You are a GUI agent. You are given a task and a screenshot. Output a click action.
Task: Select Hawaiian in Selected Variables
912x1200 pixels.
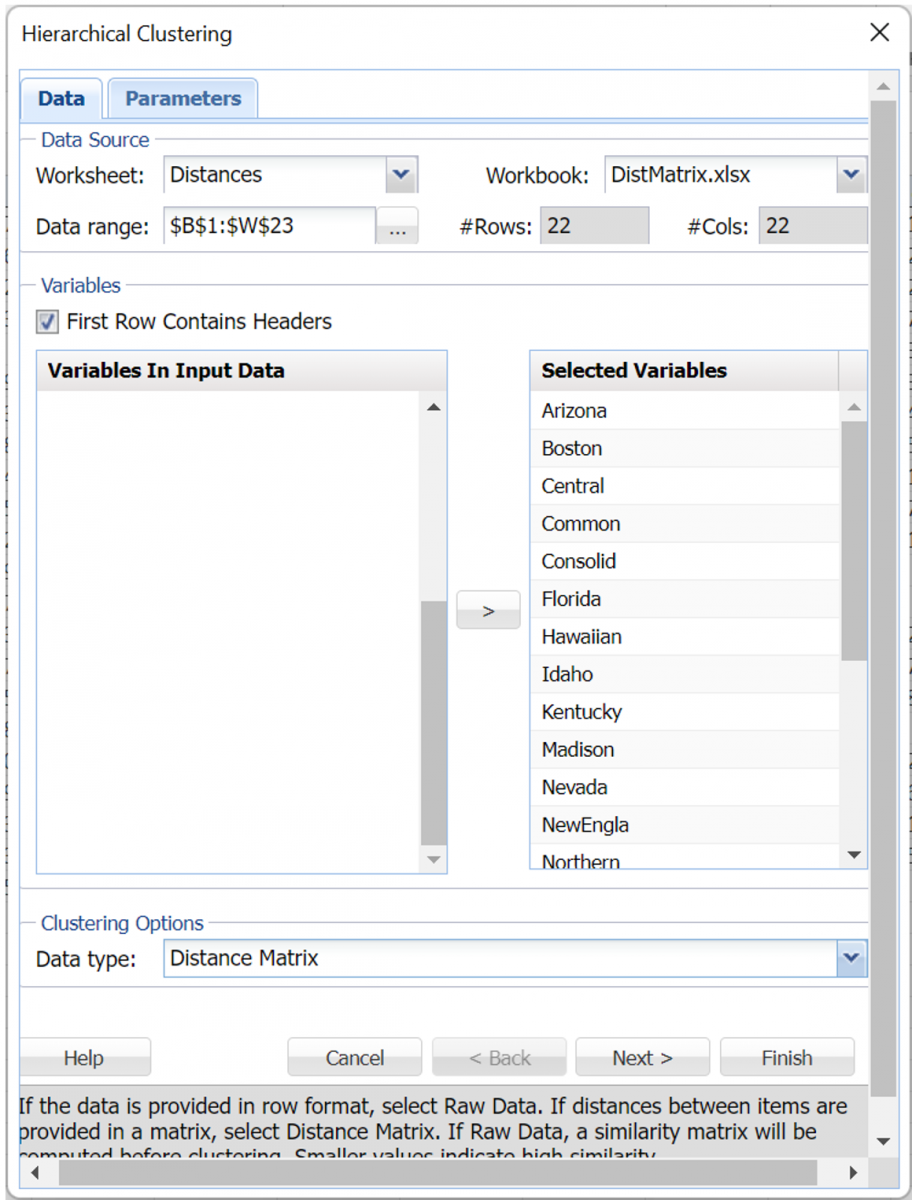coord(650,636)
